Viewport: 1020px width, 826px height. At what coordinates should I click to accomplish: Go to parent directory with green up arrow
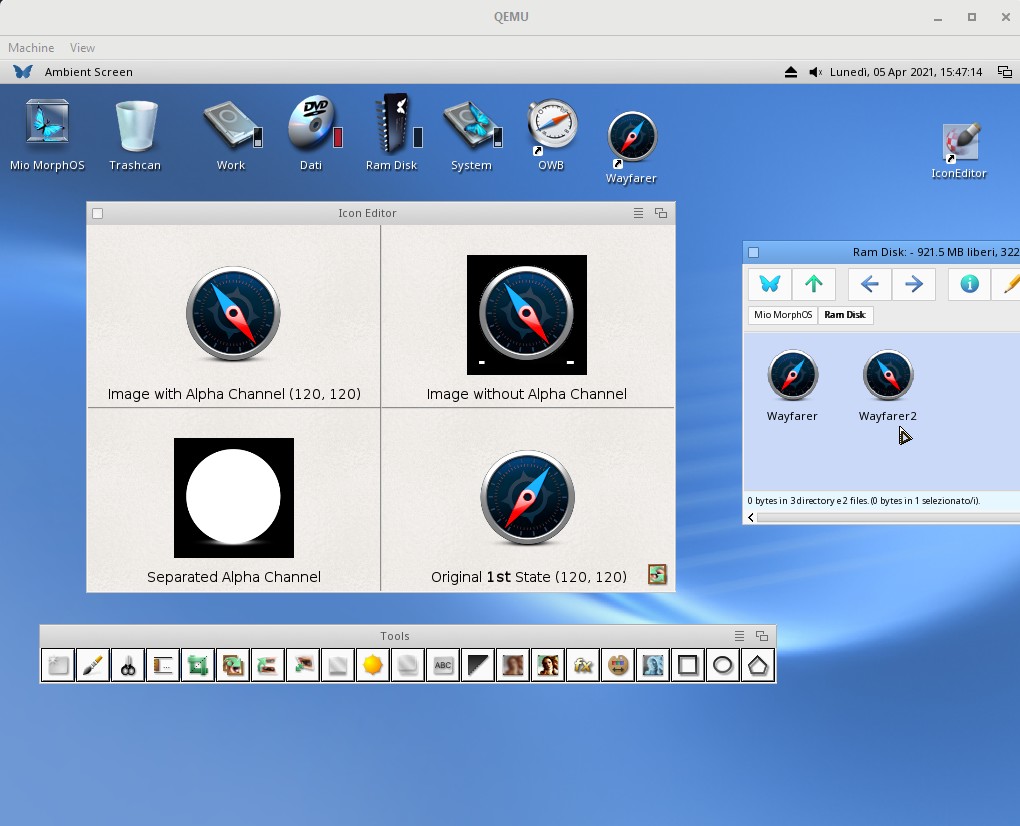[814, 284]
